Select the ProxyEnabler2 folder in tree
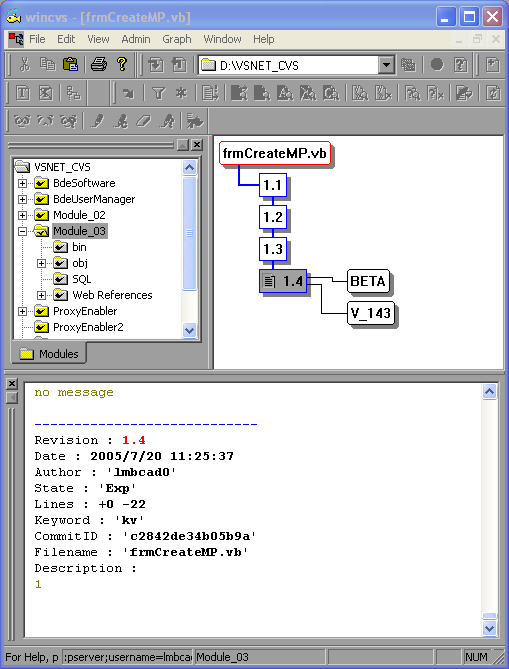Image resolution: width=509 pixels, height=669 pixels. (88, 327)
